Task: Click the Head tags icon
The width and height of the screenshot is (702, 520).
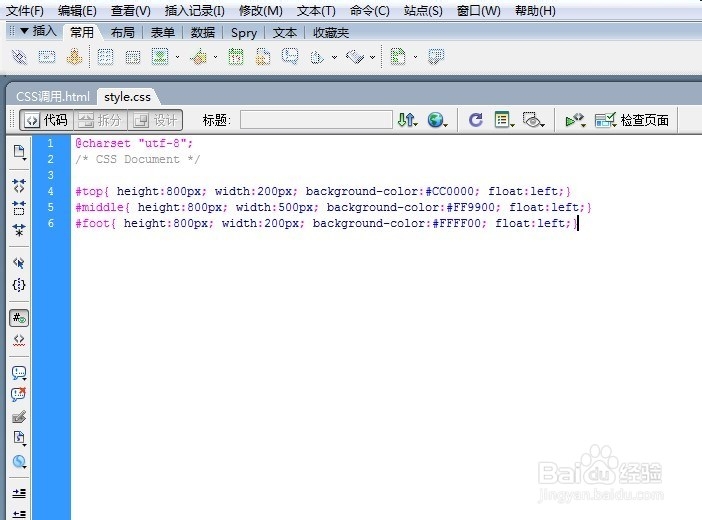Action: pyautogui.click(x=317, y=57)
